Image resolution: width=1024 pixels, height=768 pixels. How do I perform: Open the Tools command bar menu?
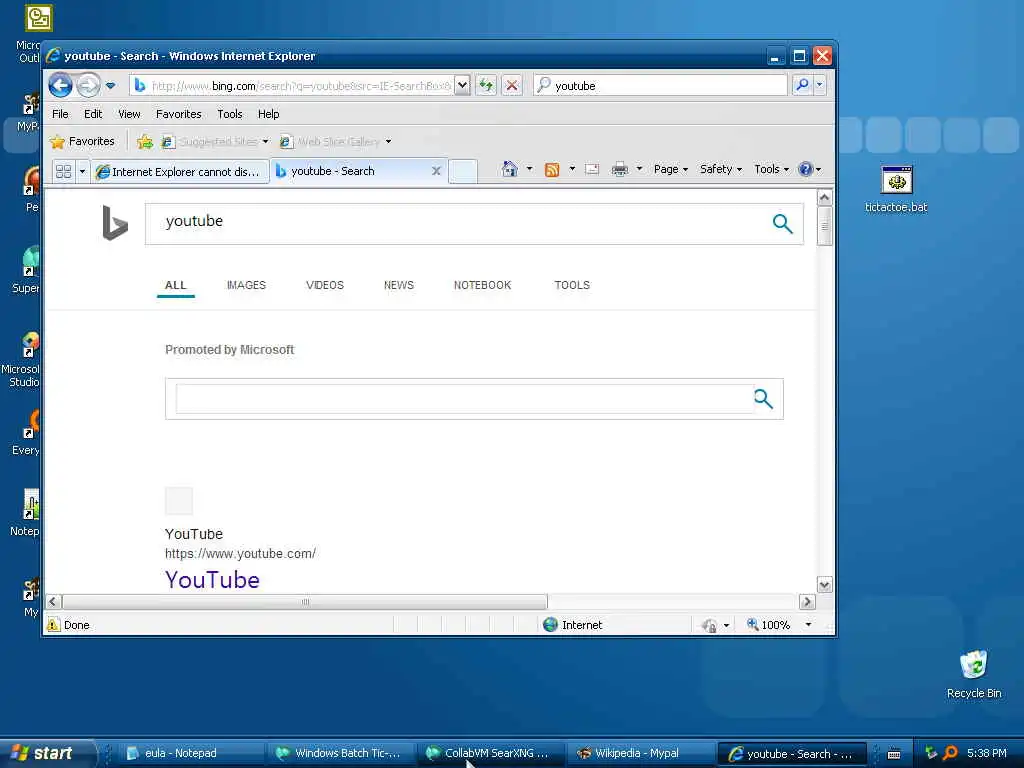click(x=771, y=169)
